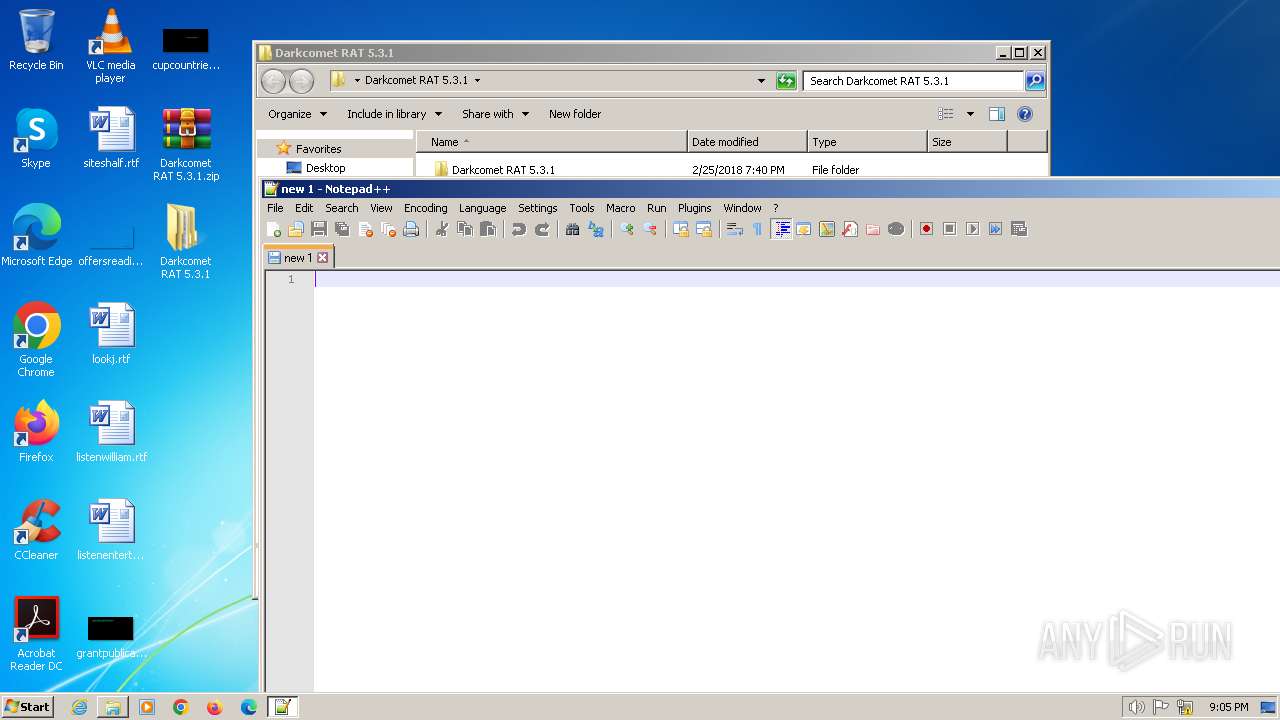Open the Windows Start button

pos(27,706)
